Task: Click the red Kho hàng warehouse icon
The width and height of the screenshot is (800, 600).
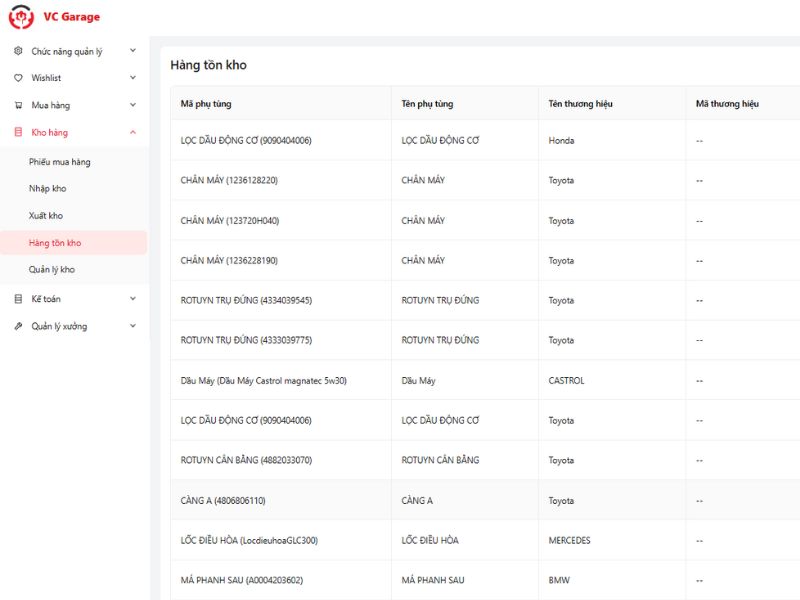Action: click(x=18, y=132)
